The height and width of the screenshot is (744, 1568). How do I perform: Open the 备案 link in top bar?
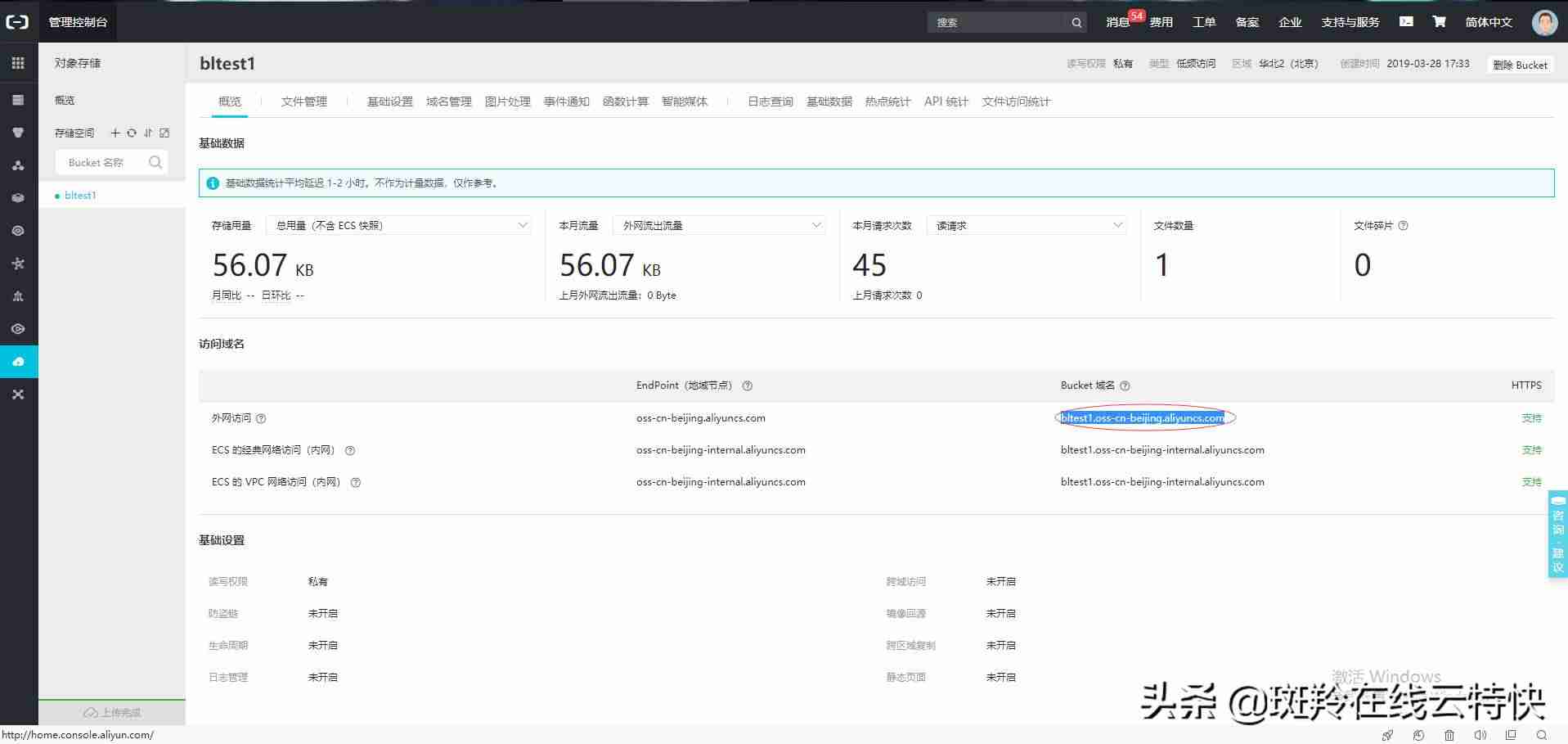[1247, 22]
